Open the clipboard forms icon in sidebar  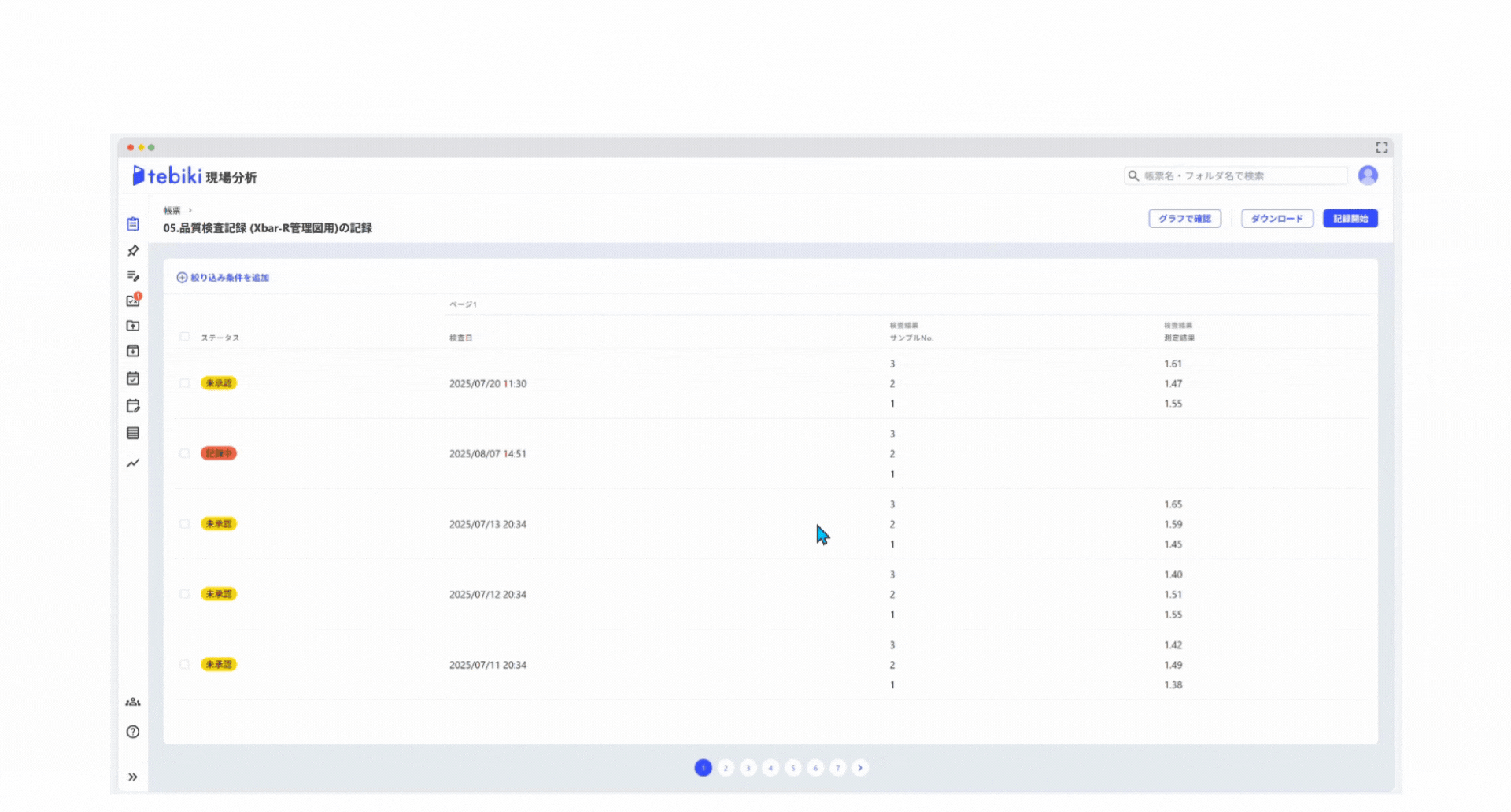click(x=133, y=224)
